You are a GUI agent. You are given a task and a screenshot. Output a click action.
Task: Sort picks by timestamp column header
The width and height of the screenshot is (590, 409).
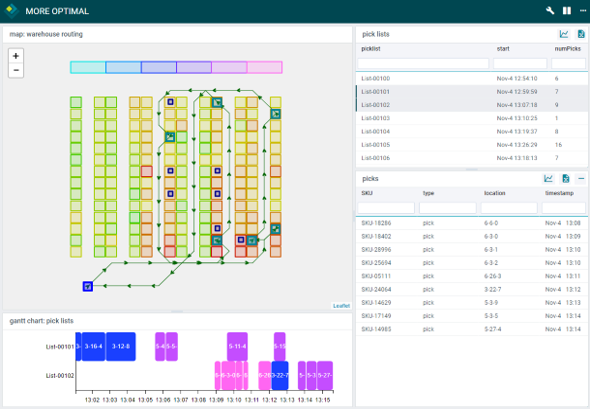(559, 193)
